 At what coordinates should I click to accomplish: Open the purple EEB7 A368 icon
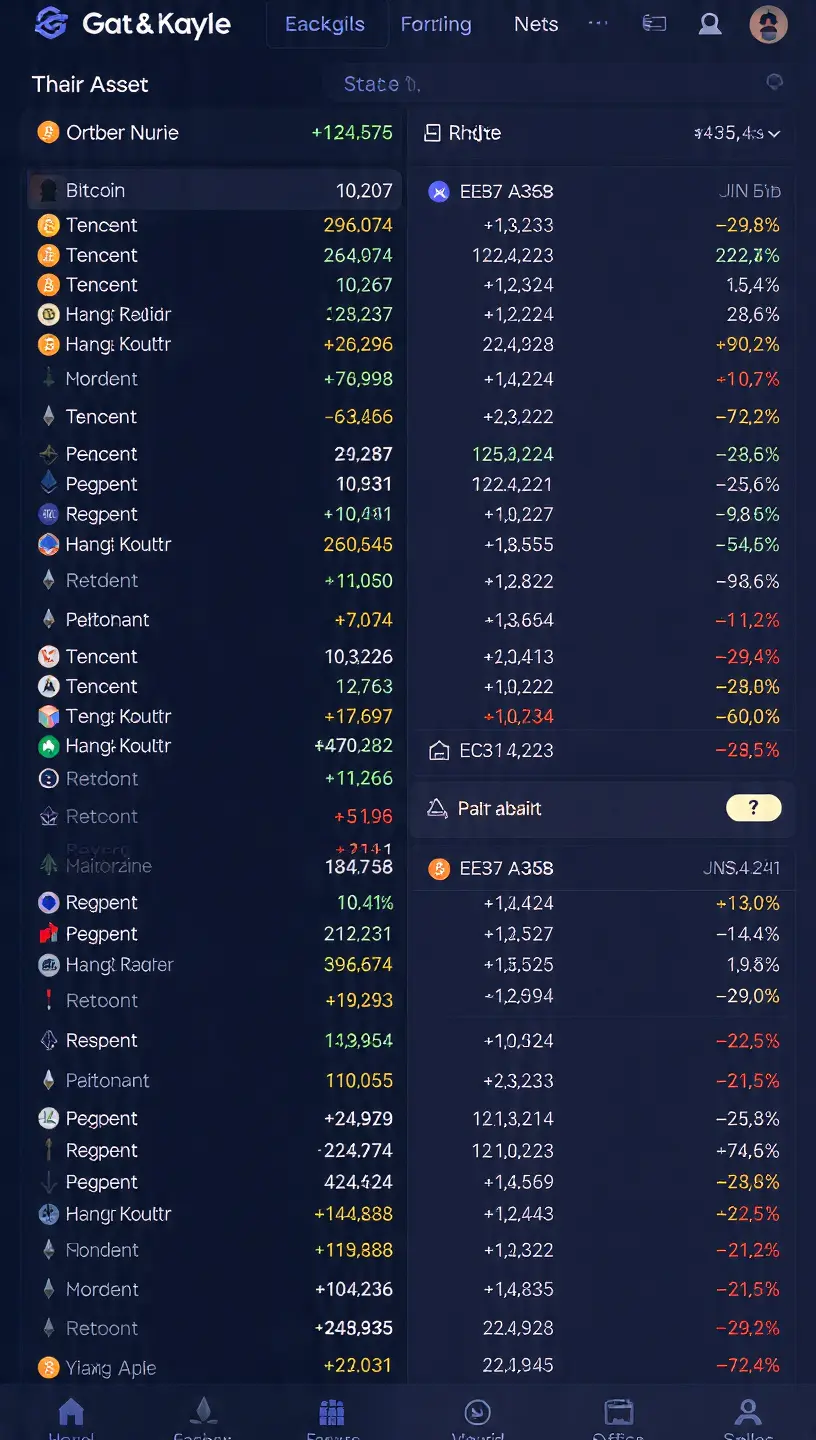tap(439, 191)
